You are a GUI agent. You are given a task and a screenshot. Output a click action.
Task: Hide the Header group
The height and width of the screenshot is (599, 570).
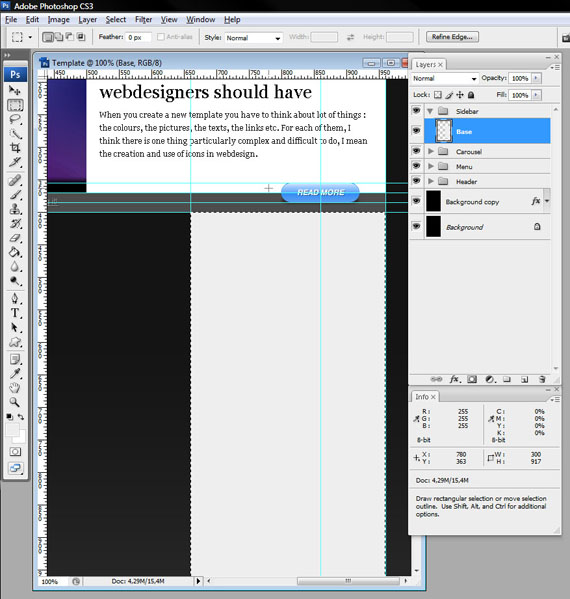tap(416, 181)
